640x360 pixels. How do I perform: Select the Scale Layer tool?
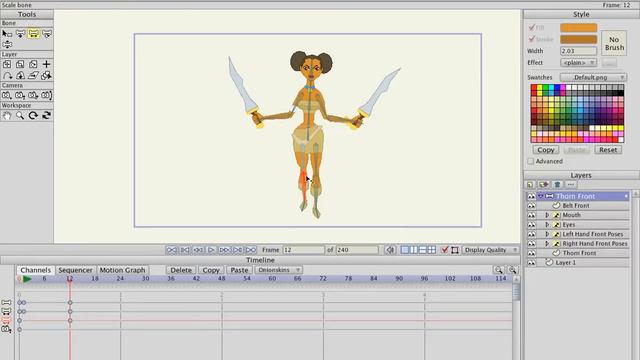click(20, 64)
